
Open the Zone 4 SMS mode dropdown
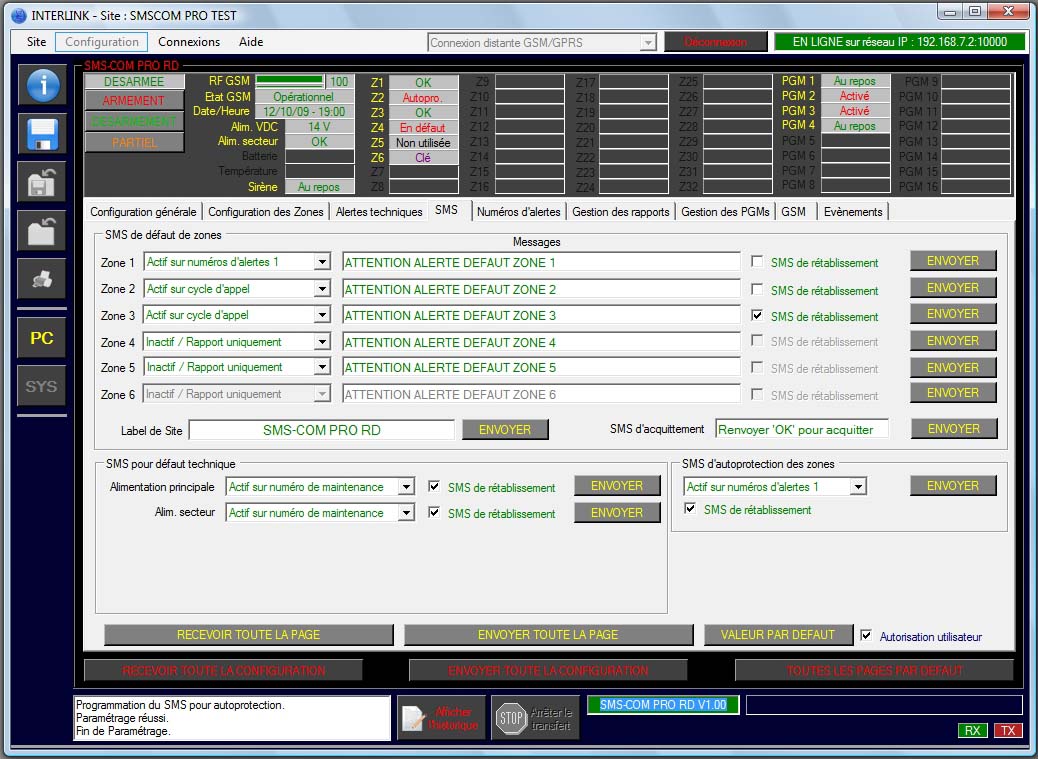[x=322, y=342]
